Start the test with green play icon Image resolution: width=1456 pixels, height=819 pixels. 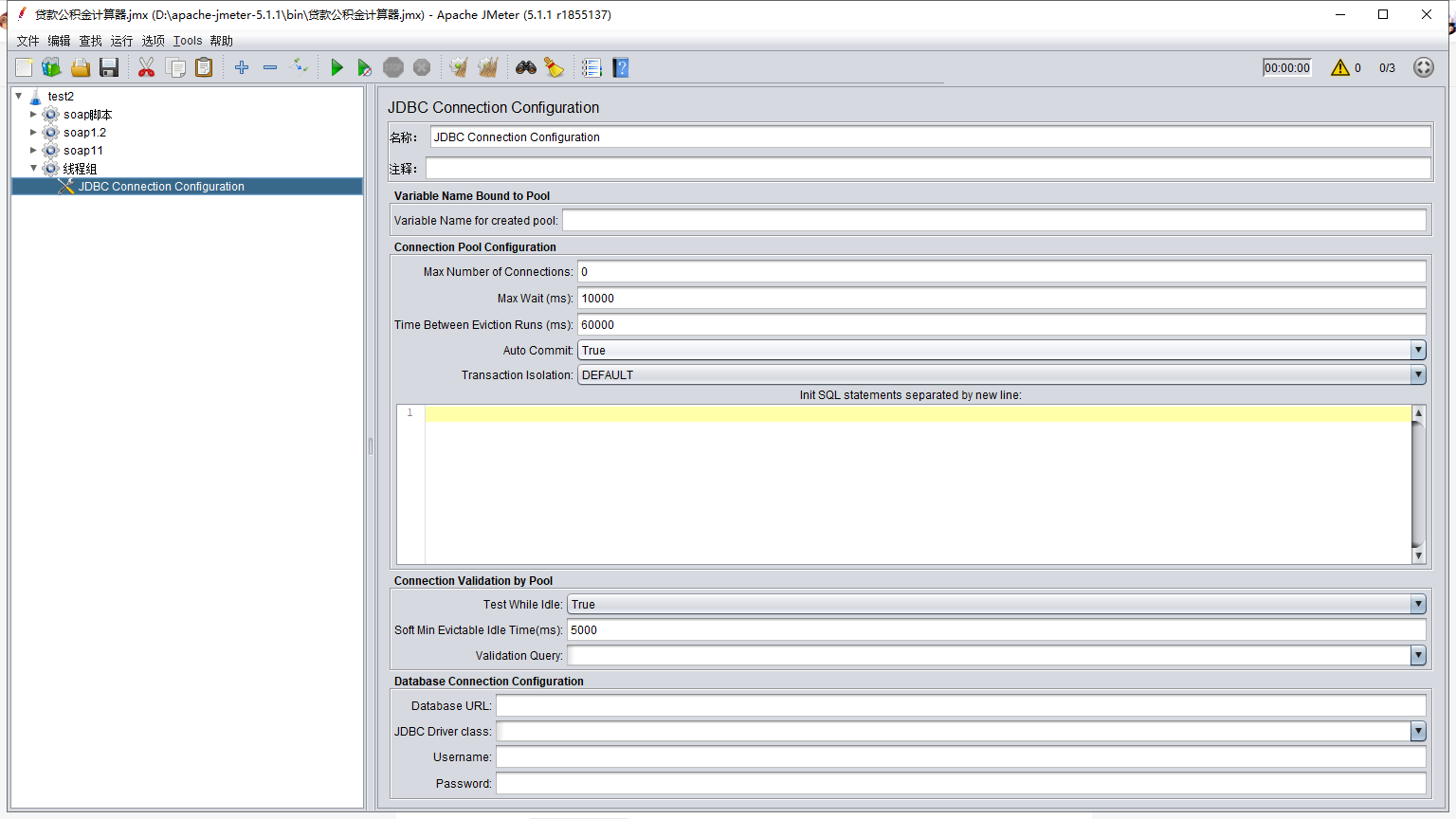[337, 67]
